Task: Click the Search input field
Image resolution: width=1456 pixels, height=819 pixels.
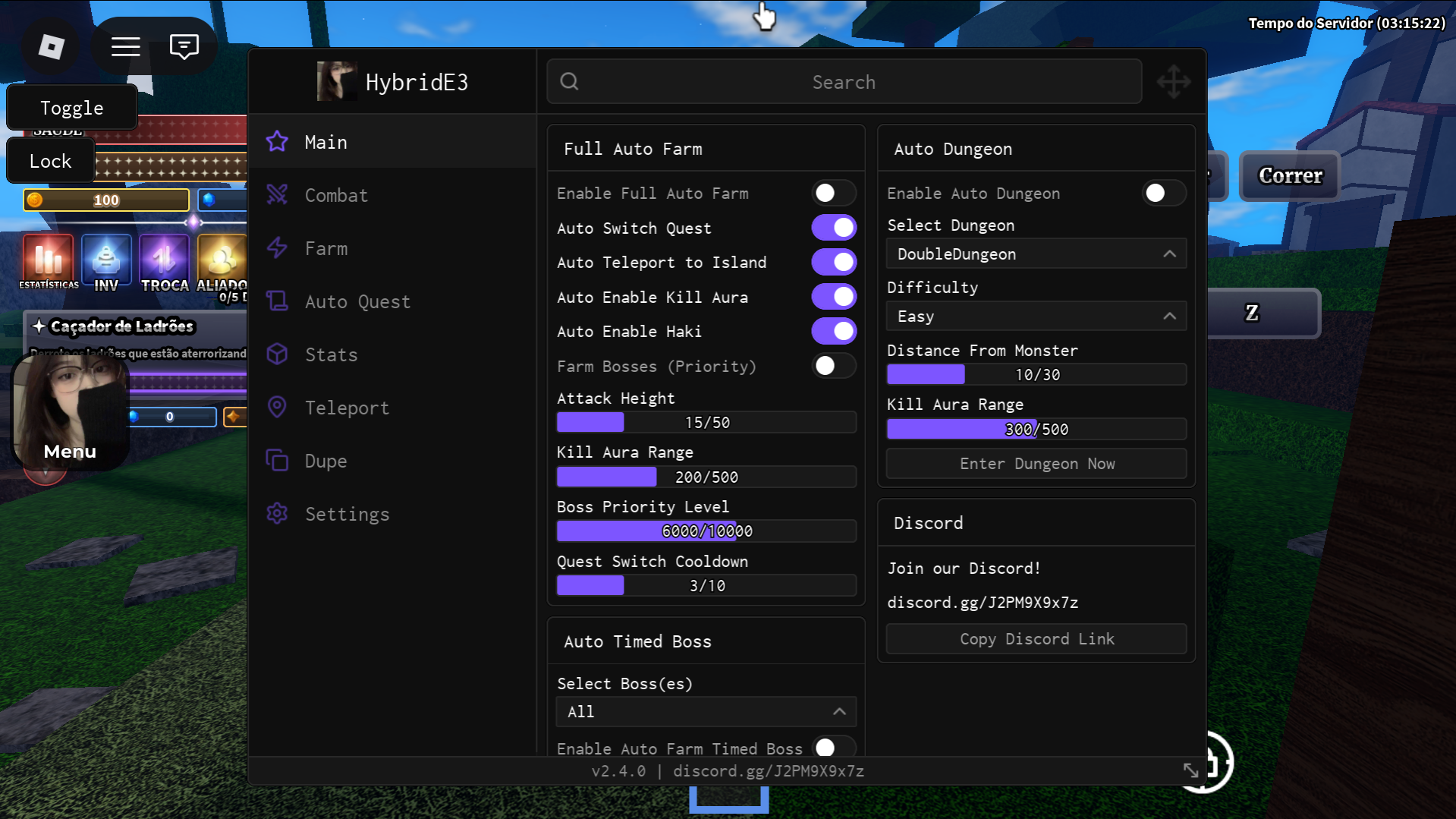Action: coord(843,82)
